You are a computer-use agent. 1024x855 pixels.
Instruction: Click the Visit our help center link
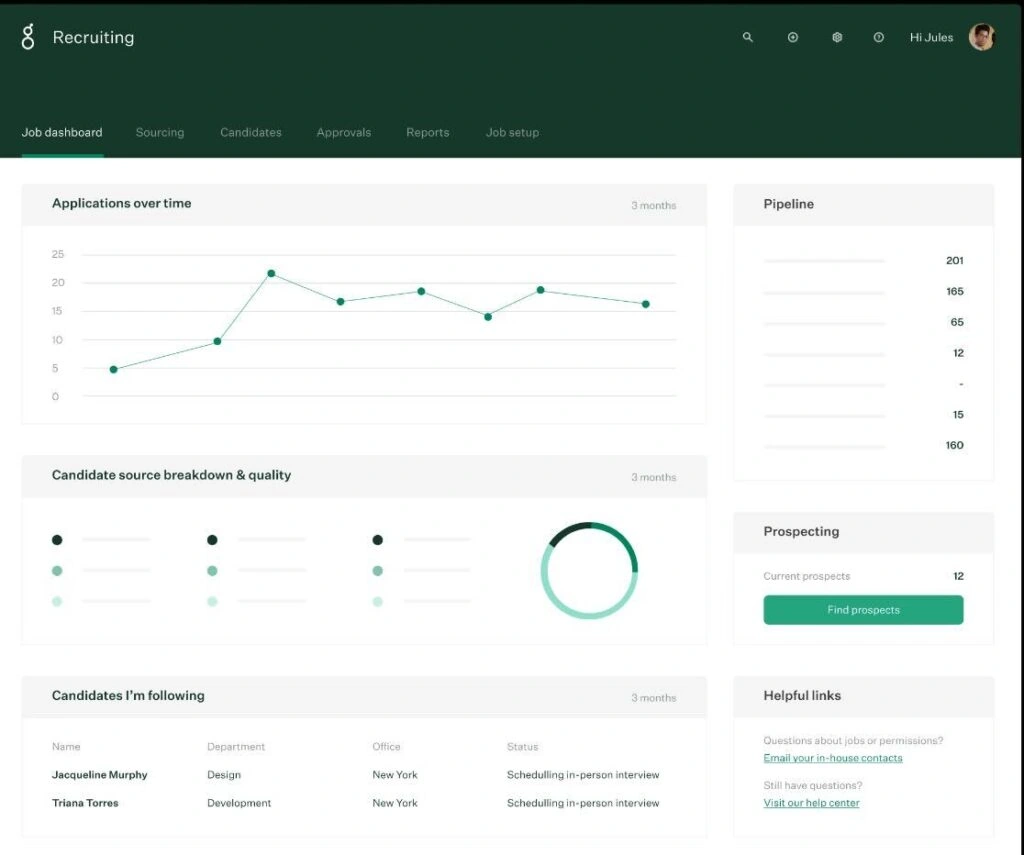[810, 802]
